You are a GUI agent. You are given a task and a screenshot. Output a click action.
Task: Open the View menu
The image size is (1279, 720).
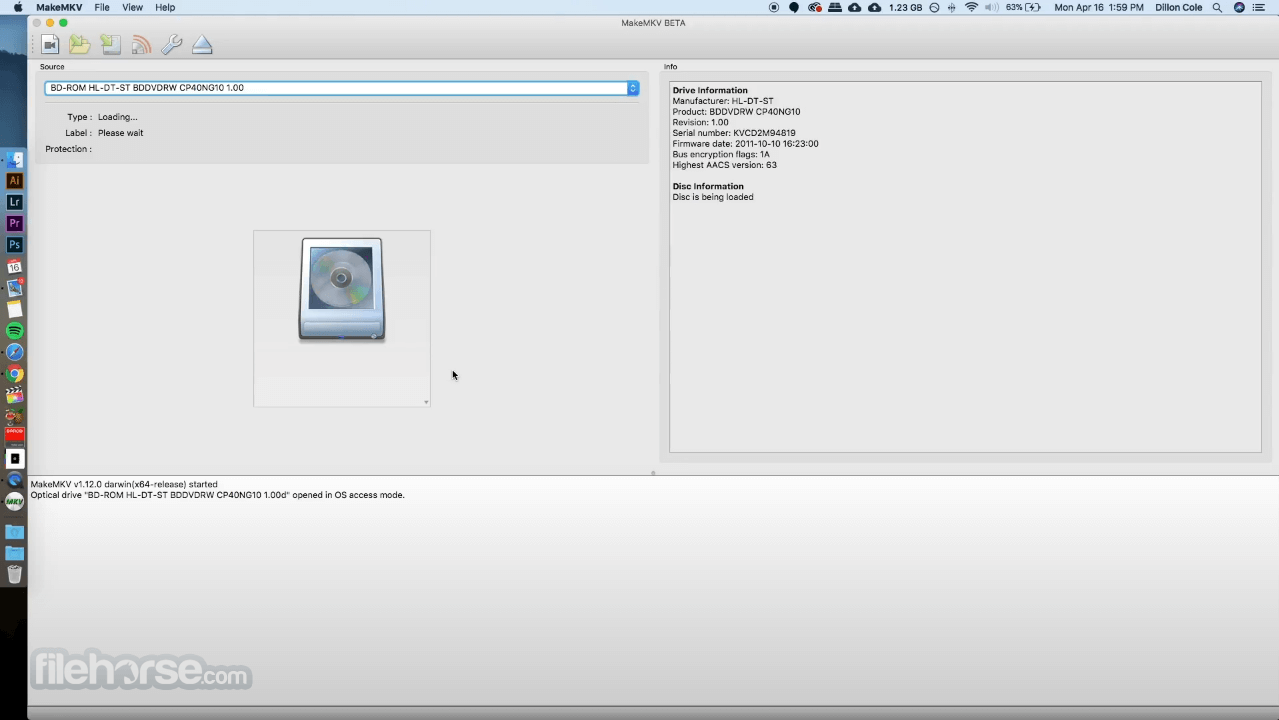coord(132,7)
